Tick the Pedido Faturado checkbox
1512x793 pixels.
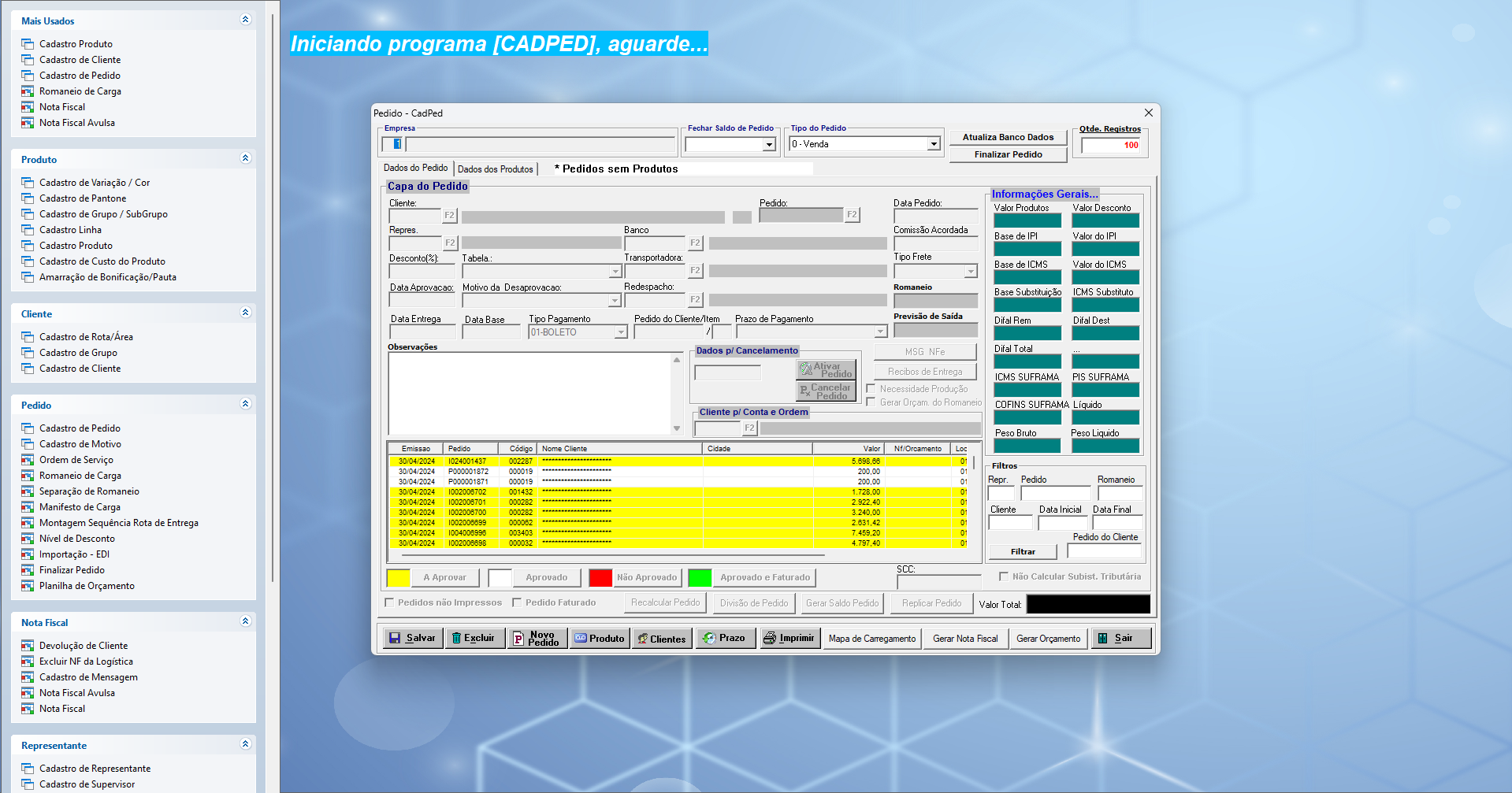(x=517, y=602)
